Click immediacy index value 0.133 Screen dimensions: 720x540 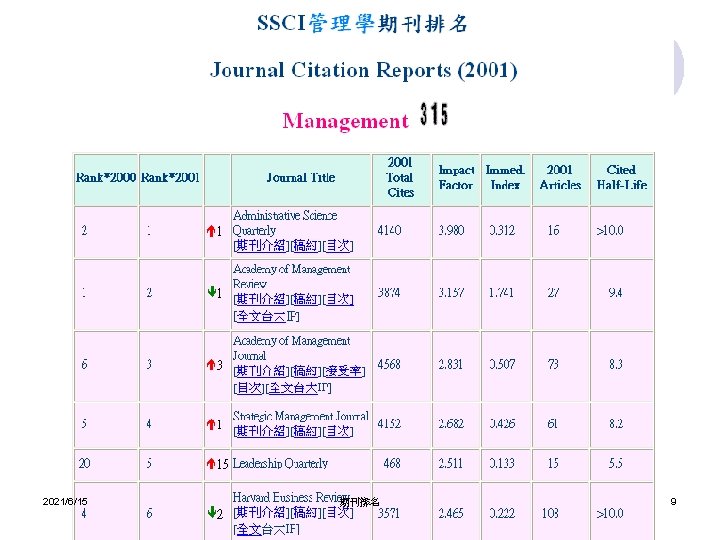[501, 463]
